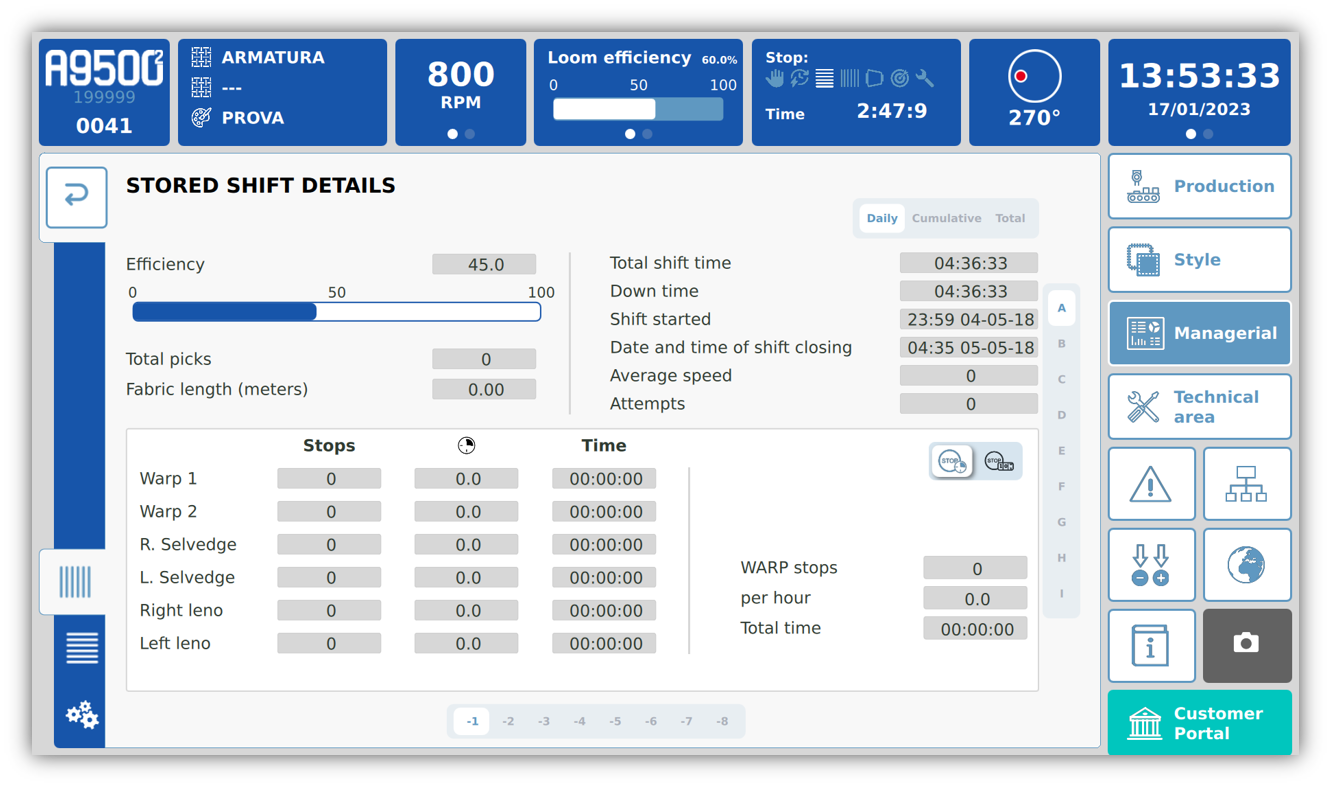Image resolution: width=1331 pixels, height=787 pixels.
Task: Click the increase/decrease arrows icon
Action: [x=1151, y=564]
